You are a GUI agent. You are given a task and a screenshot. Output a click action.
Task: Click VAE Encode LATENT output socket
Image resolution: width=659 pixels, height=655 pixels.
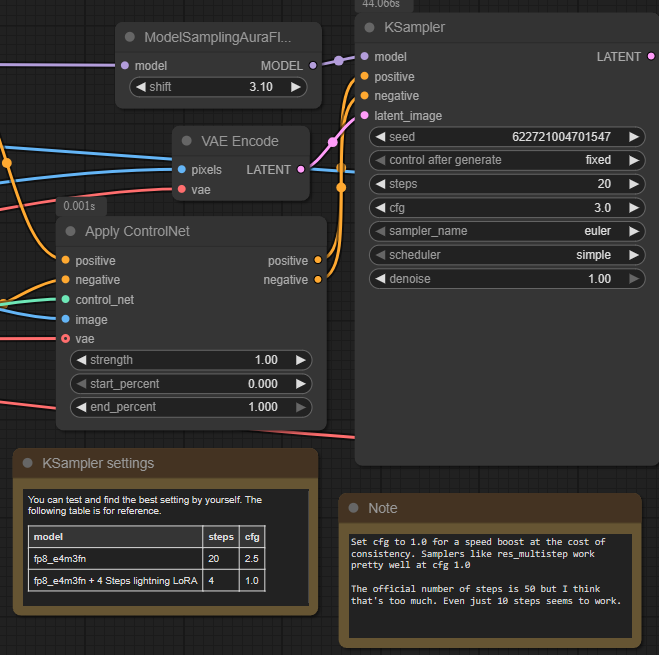tap(301, 169)
